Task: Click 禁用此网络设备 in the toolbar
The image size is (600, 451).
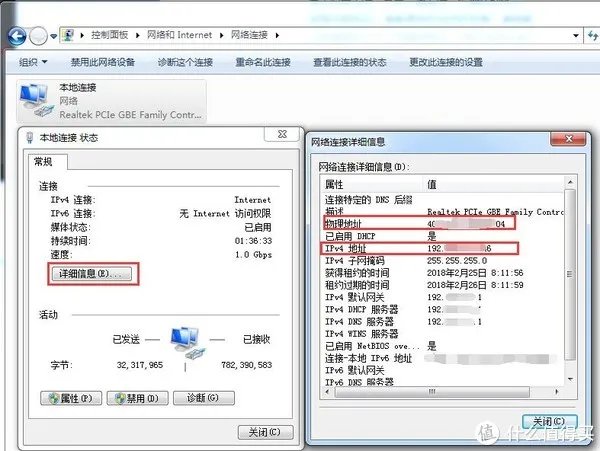Action: (x=103, y=62)
